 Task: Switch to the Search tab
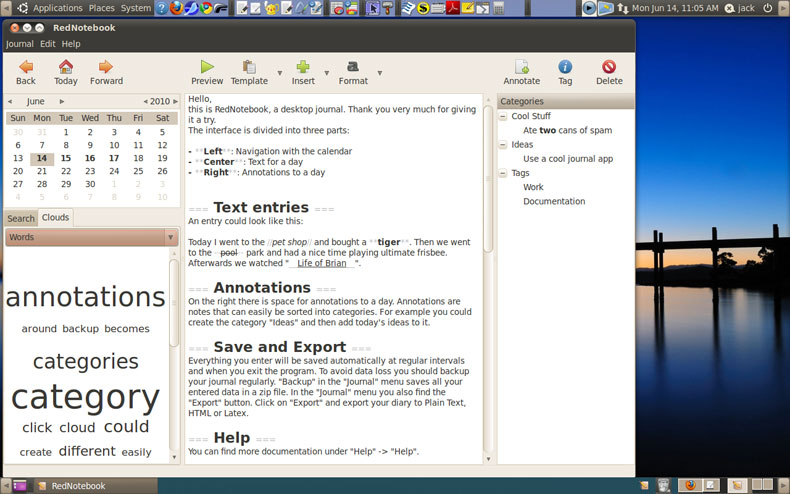21,218
